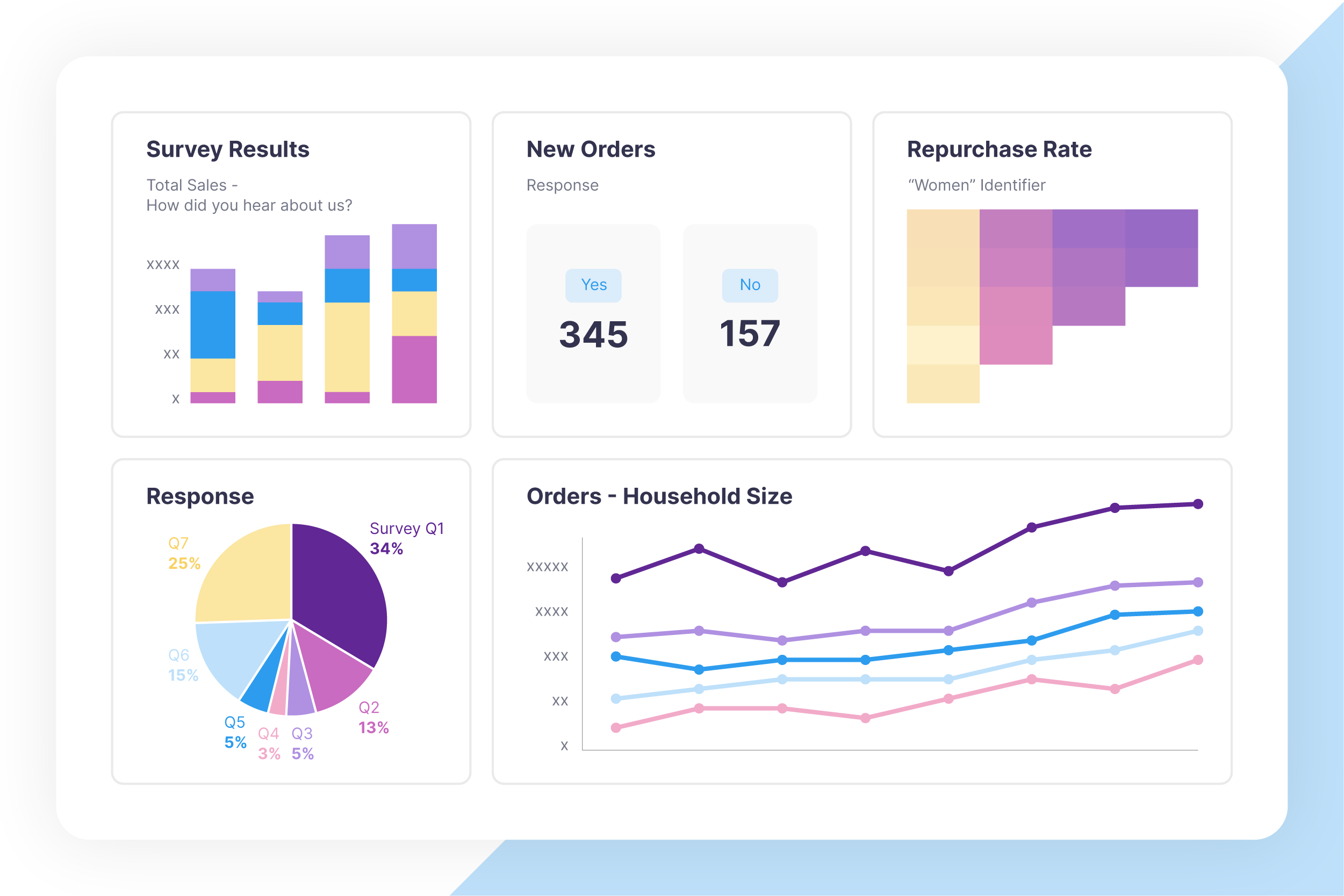This screenshot has width=1344, height=896.
Task: Click the first pink line data point
Action: (x=616, y=727)
